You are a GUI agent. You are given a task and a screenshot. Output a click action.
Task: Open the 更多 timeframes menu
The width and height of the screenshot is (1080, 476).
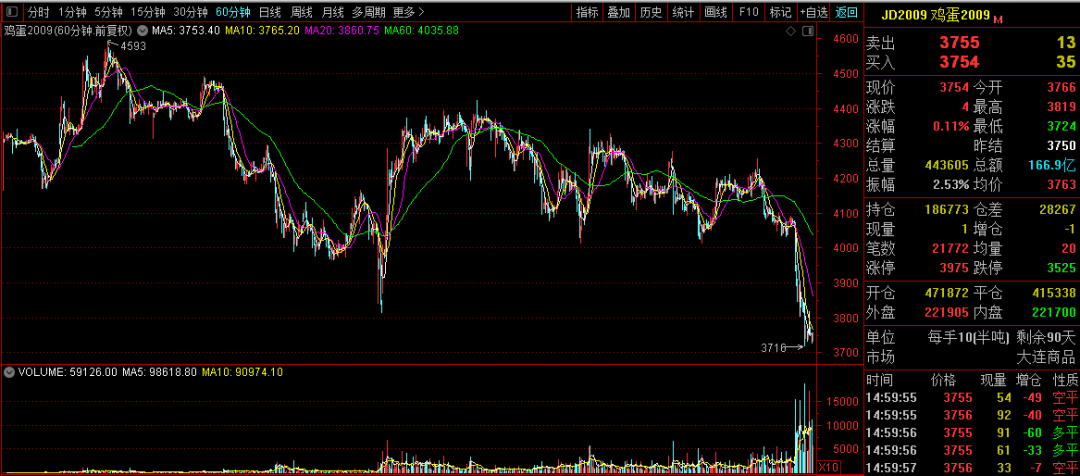[x=408, y=12]
